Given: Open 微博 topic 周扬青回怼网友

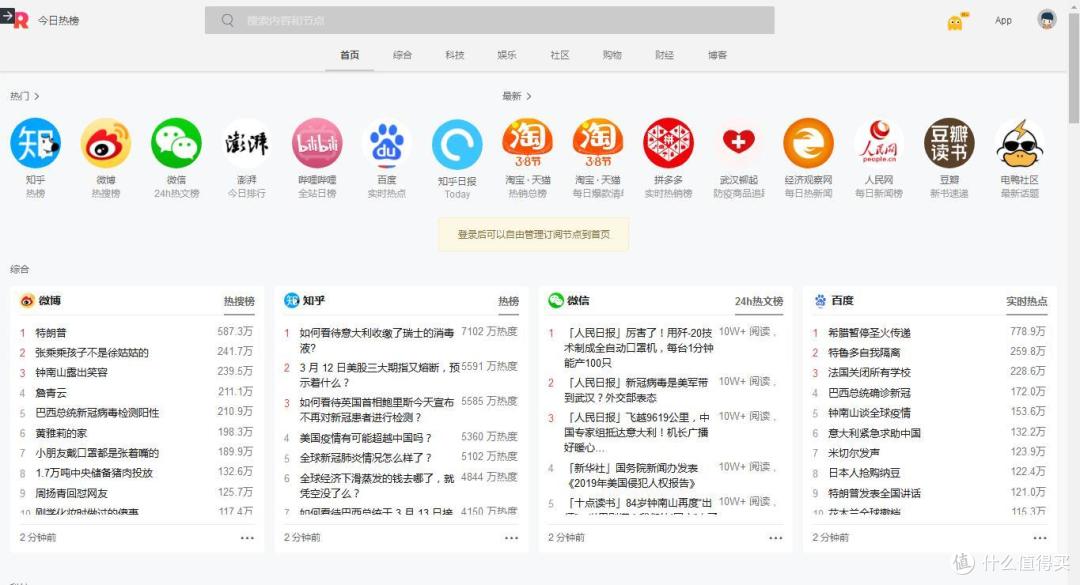Looking at the screenshot, I should coord(72,493).
